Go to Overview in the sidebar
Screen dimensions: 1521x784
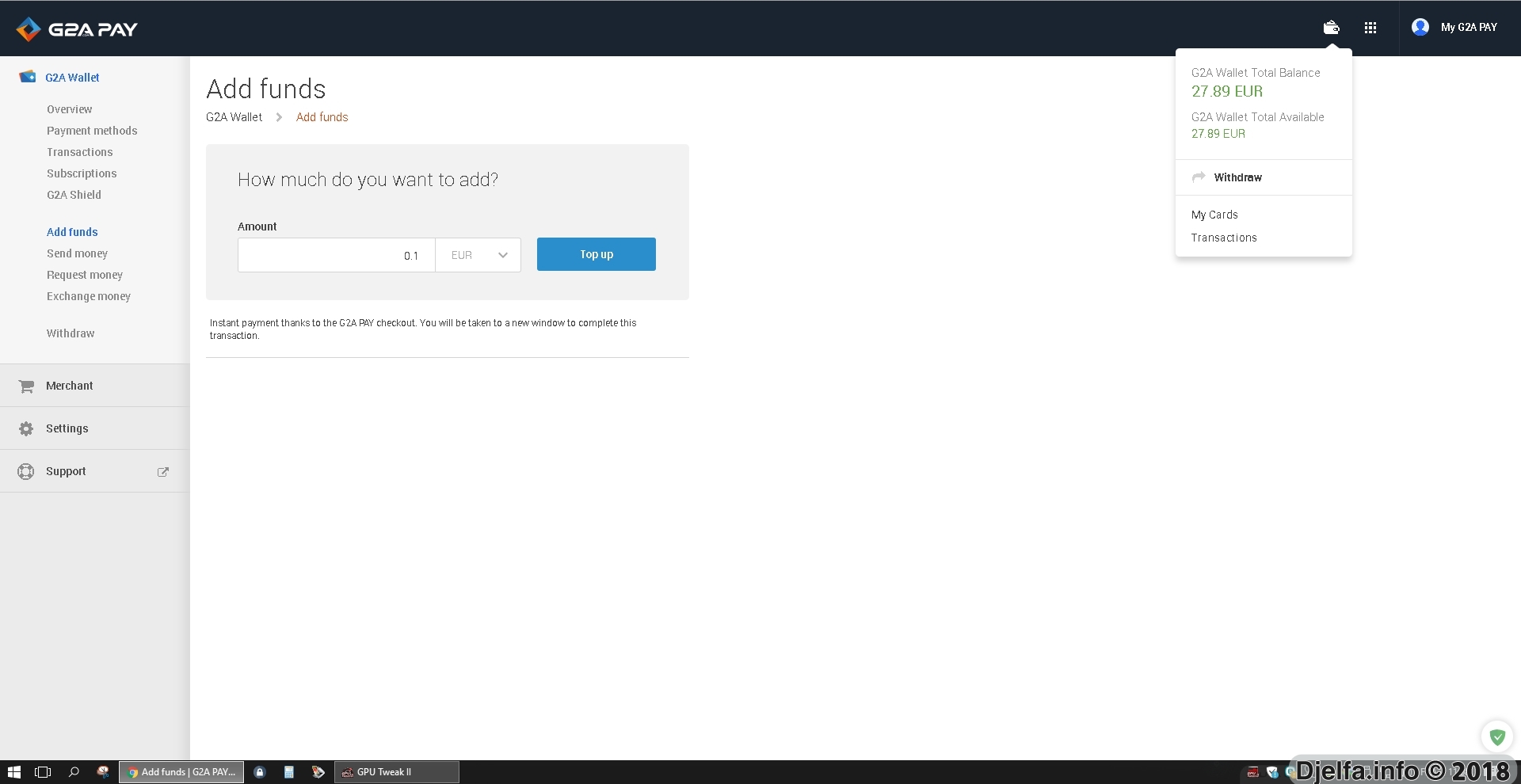(x=70, y=109)
